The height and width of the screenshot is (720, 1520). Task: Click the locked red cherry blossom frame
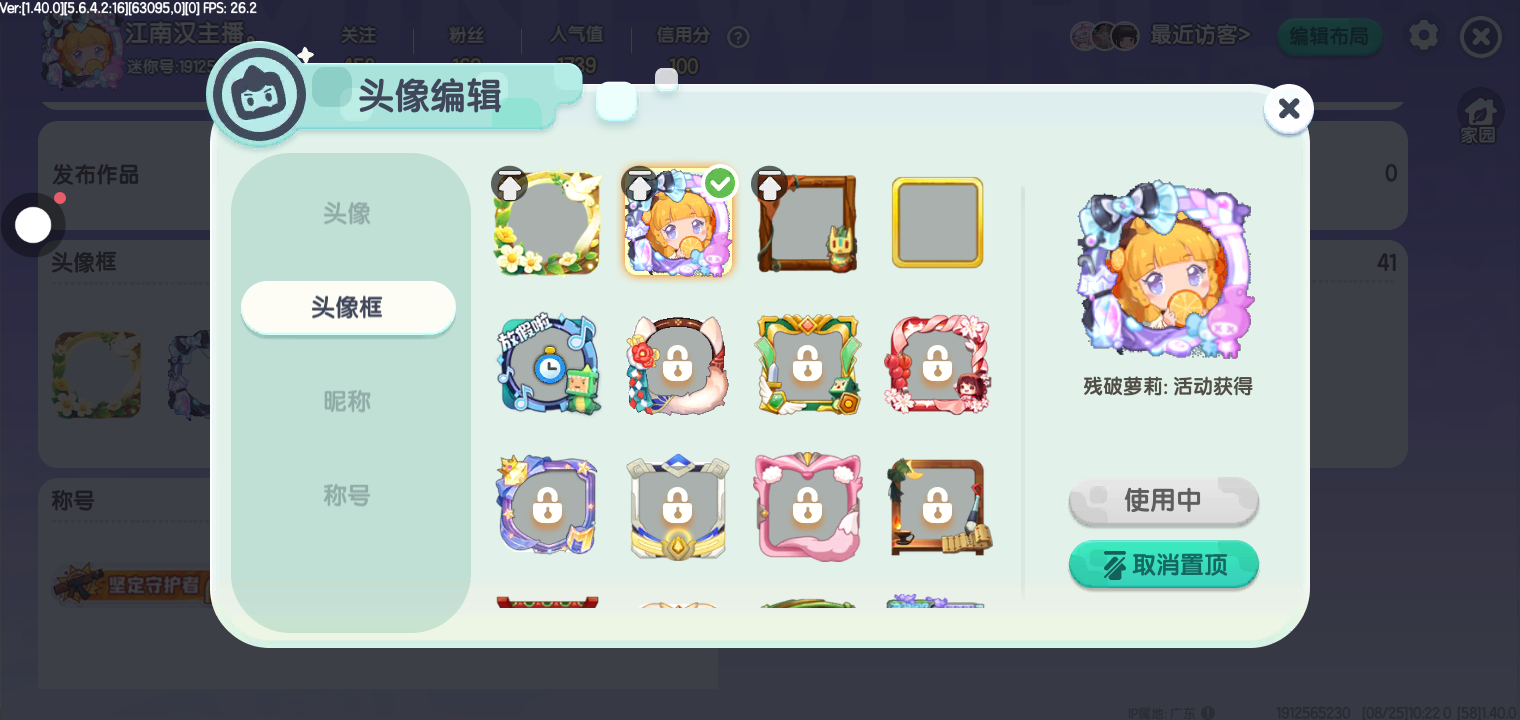(937, 365)
